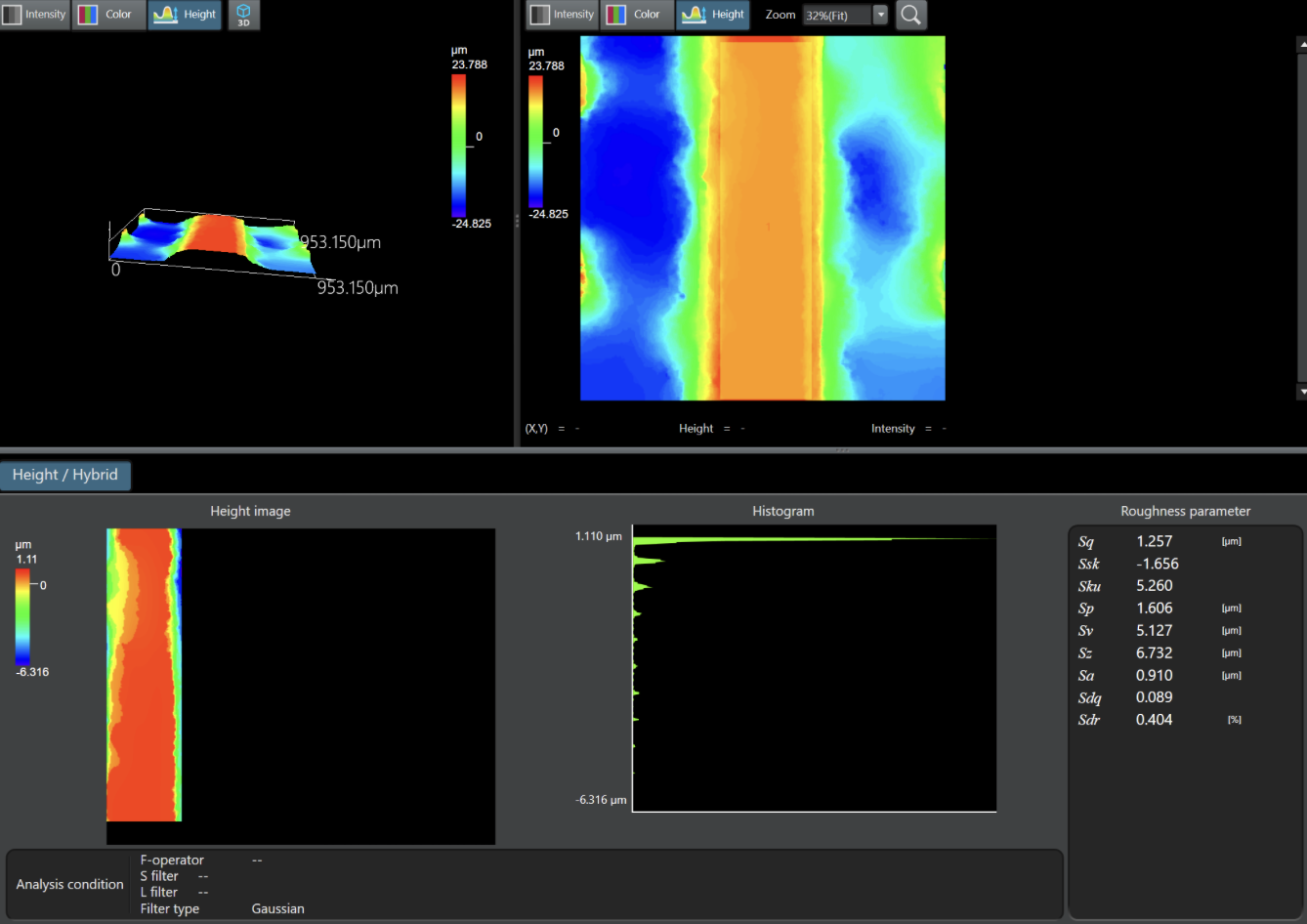Viewport: 1307px width, 924px height.
Task: Switch left pane to Color view
Action: pyautogui.click(x=108, y=15)
